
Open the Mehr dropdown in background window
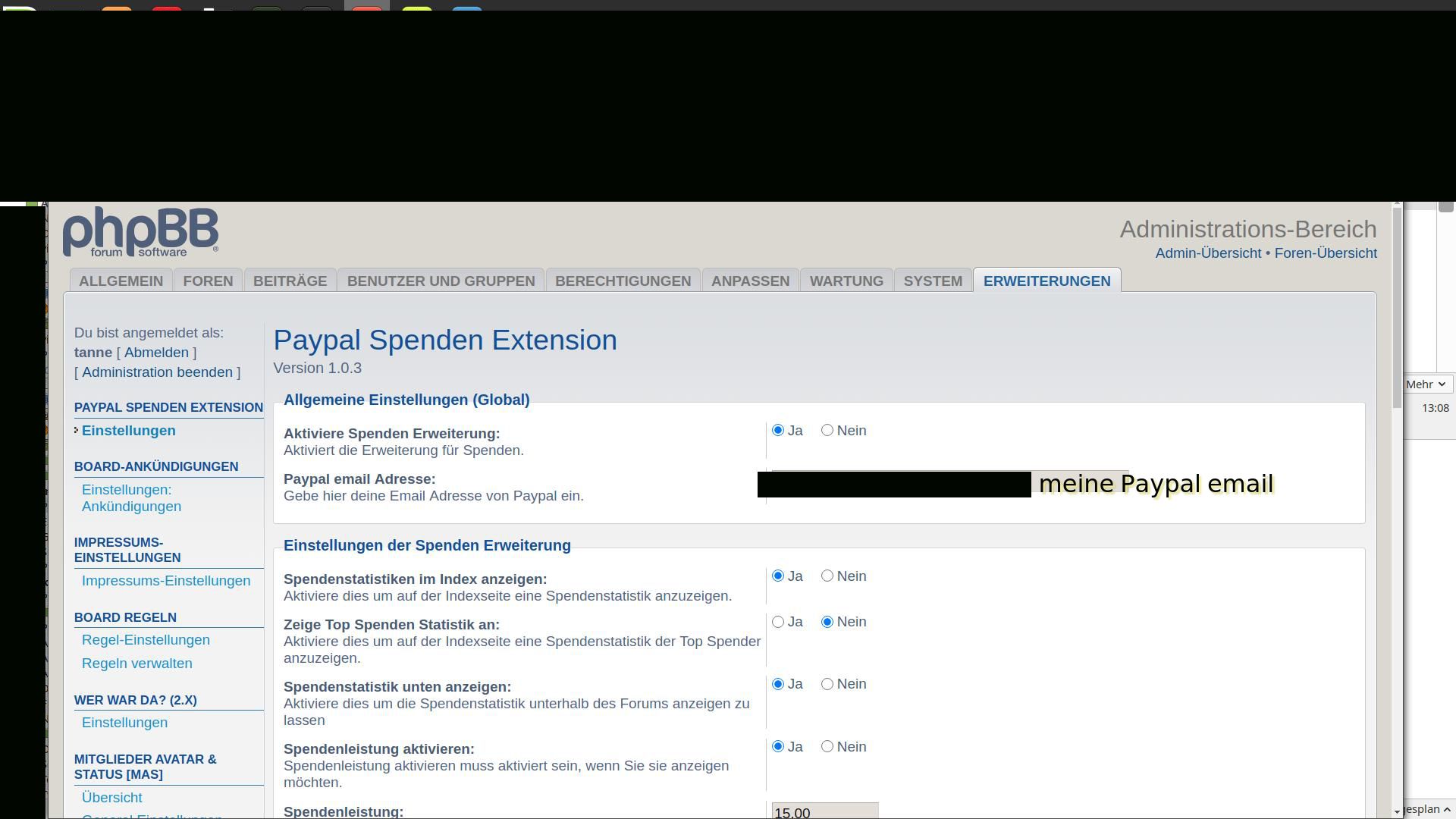(1425, 384)
